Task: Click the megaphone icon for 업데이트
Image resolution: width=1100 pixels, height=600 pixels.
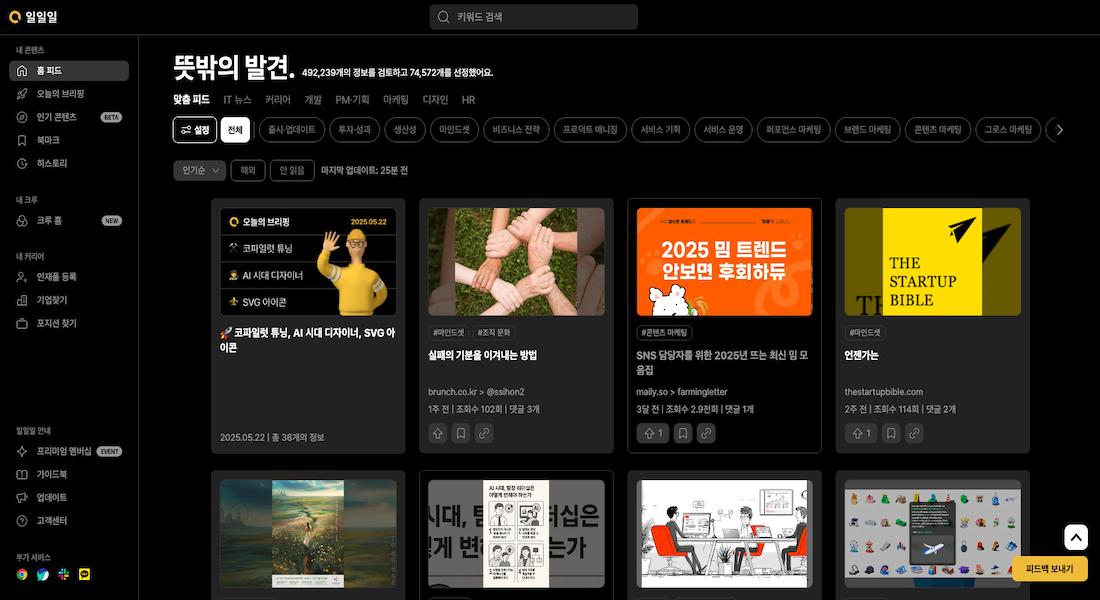Action: point(22,498)
